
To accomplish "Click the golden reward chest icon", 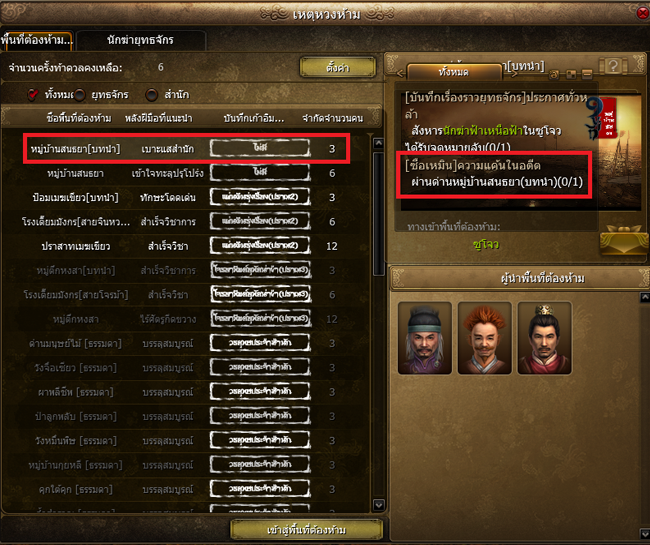I will pyautogui.click(x=624, y=240).
